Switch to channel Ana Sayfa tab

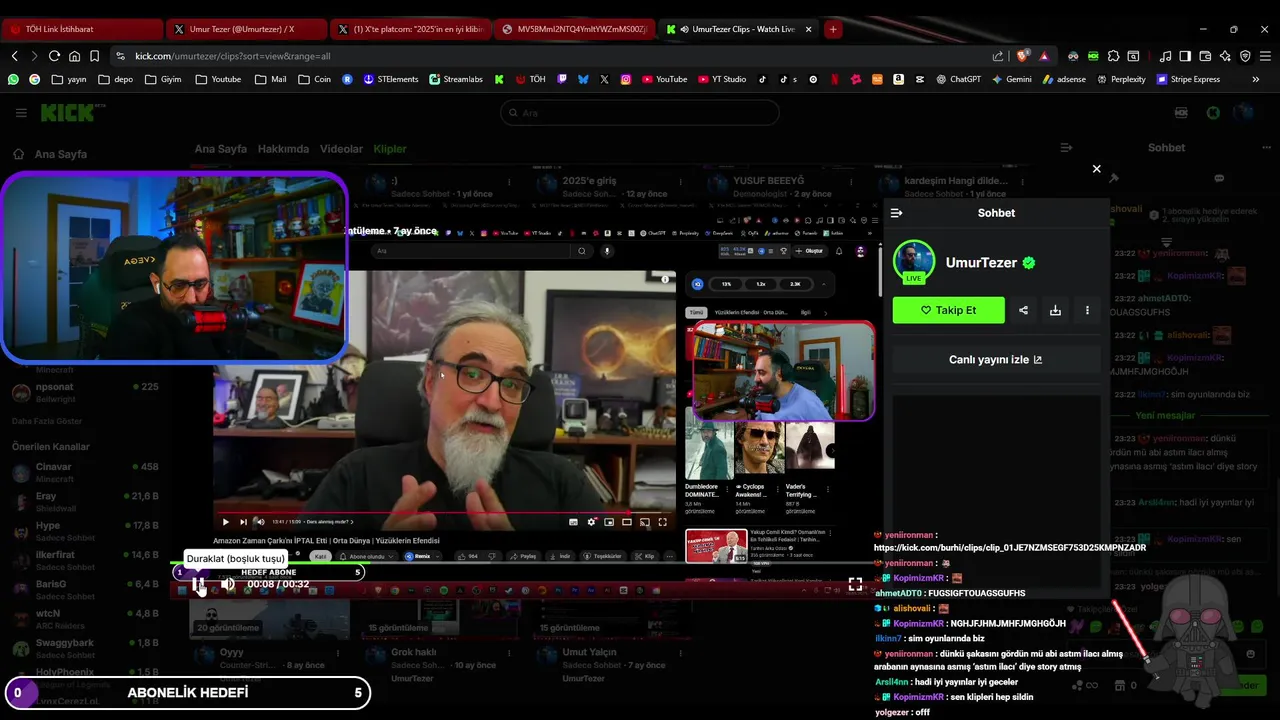[x=220, y=149]
